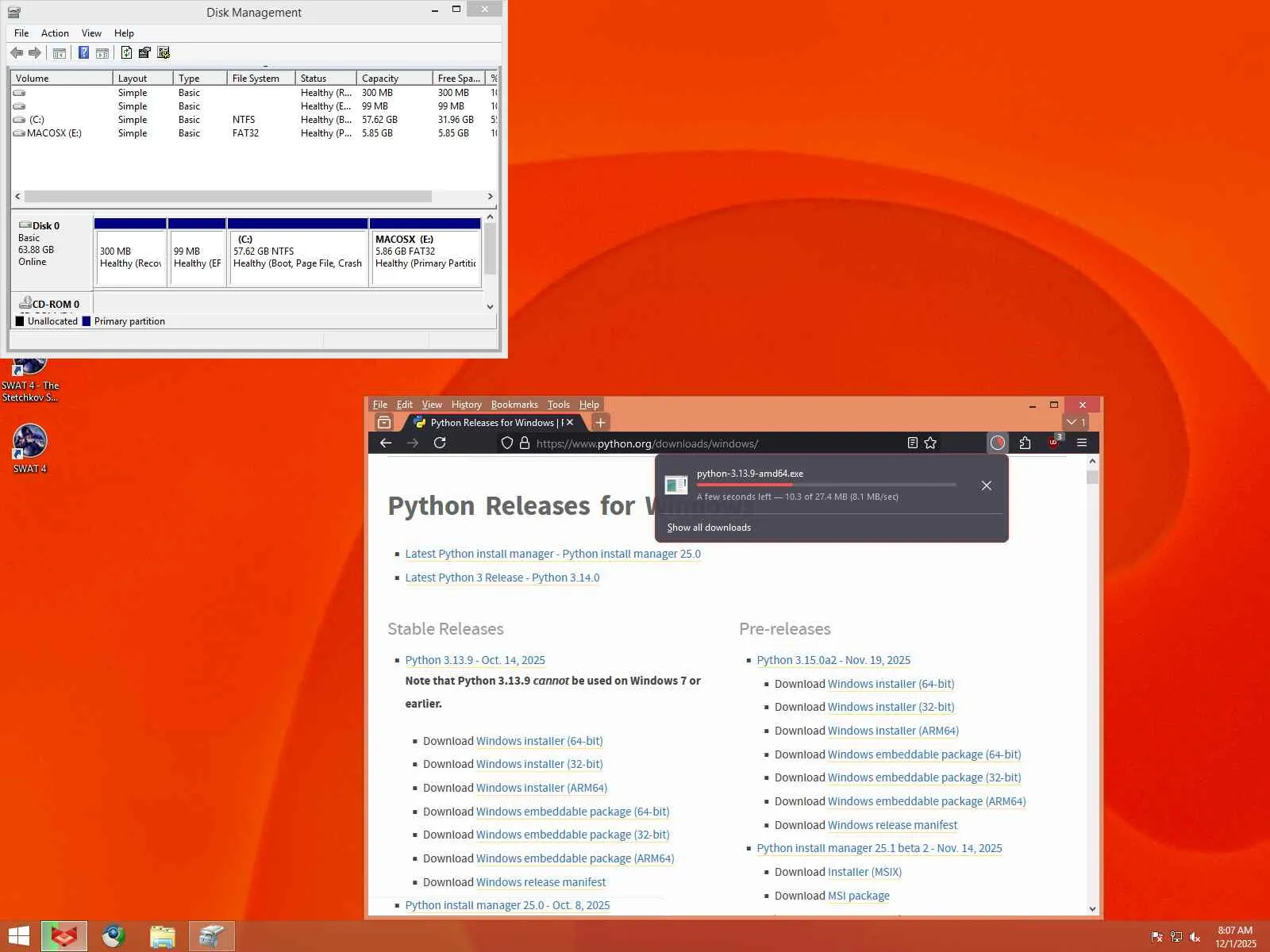Click the Firefox page vertical scrollbar thumb
This screenshot has height=952, width=1270.
(1093, 477)
